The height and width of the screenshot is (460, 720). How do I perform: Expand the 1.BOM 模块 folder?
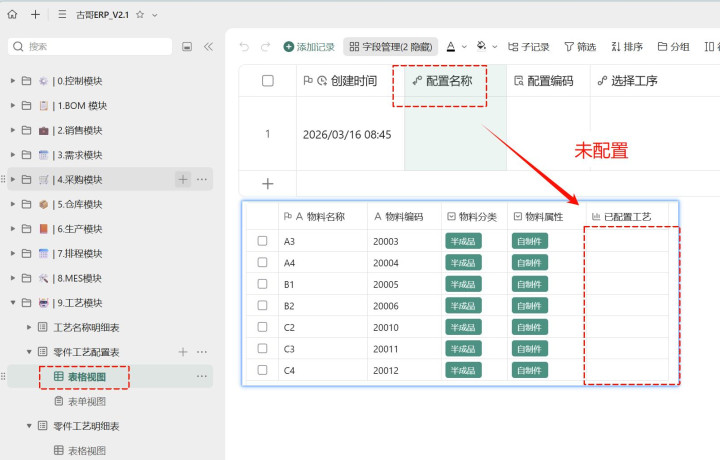[x=13, y=105]
